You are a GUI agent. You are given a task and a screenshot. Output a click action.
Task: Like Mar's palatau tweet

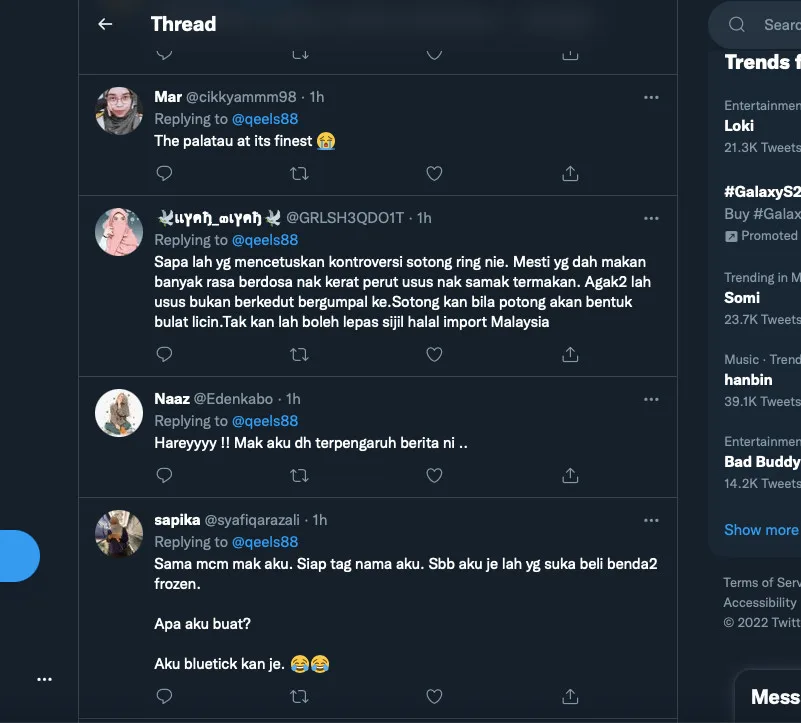(434, 173)
